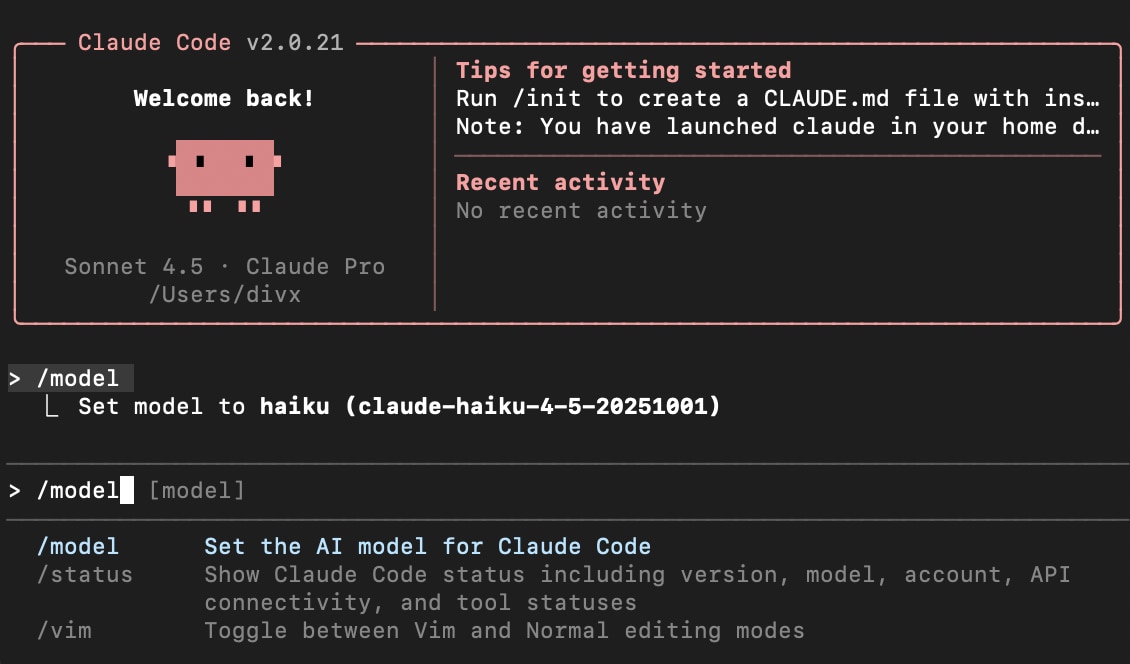Click the Show Claude Code status description
The height and width of the screenshot is (664, 1130).
(x=637, y=574)
